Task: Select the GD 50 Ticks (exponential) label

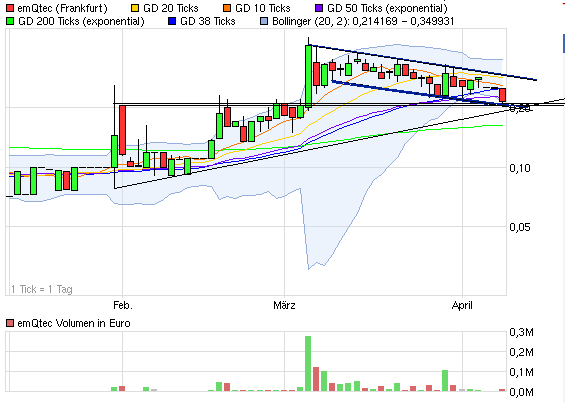Action: 387,8
